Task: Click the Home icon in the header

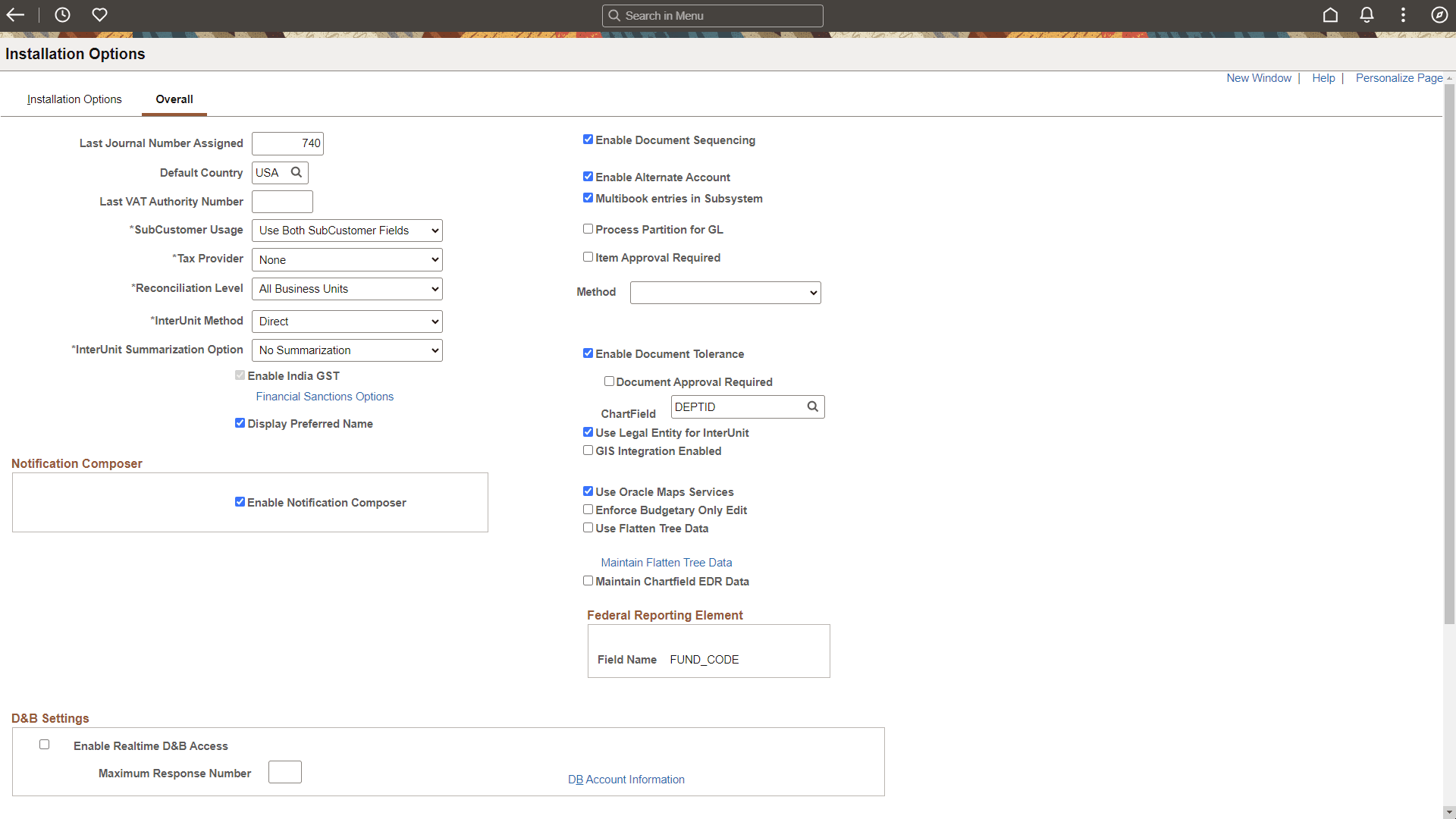Action: click(1330, 15)
